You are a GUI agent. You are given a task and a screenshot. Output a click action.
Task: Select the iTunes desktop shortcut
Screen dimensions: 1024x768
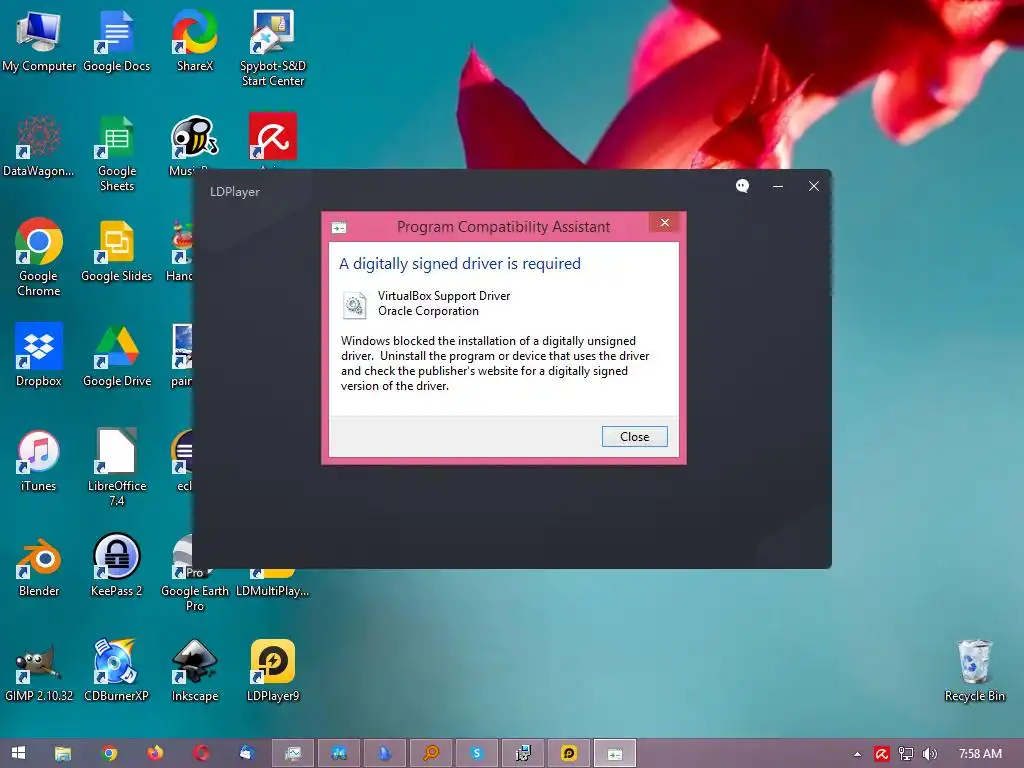[x=39, y=461]
